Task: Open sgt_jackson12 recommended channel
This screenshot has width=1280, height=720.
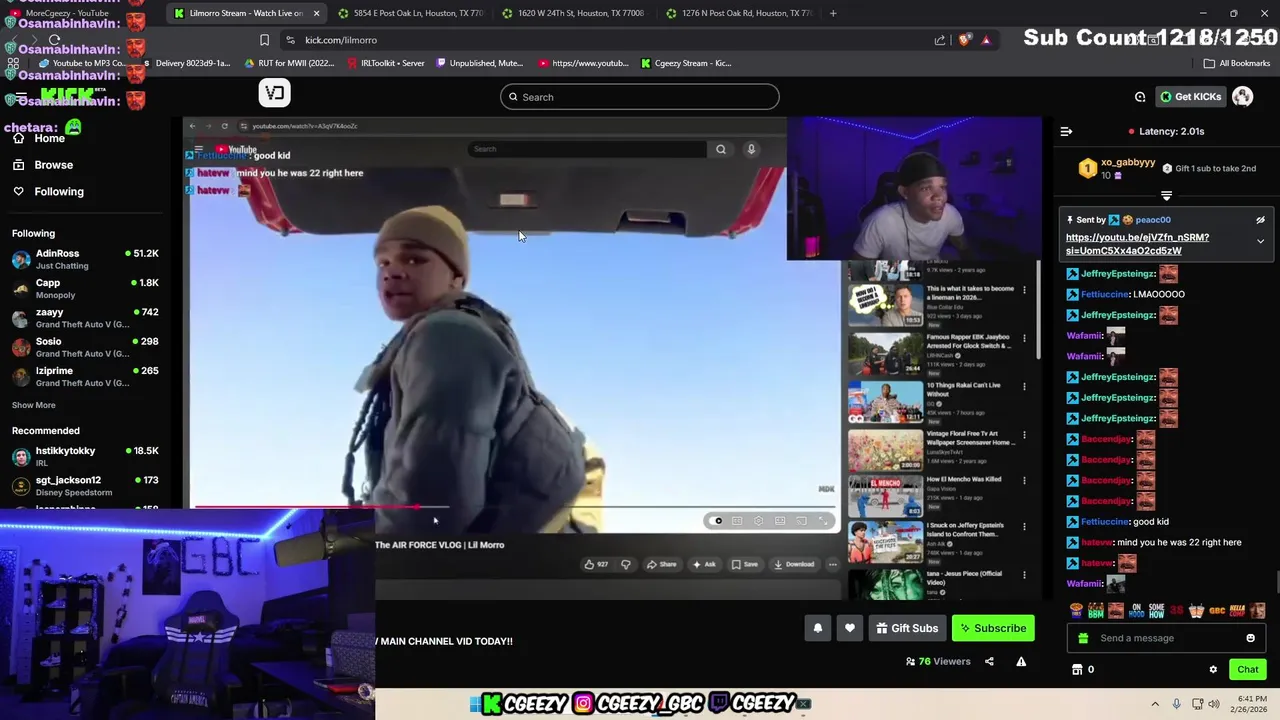Action: click(x=85, y=486)
